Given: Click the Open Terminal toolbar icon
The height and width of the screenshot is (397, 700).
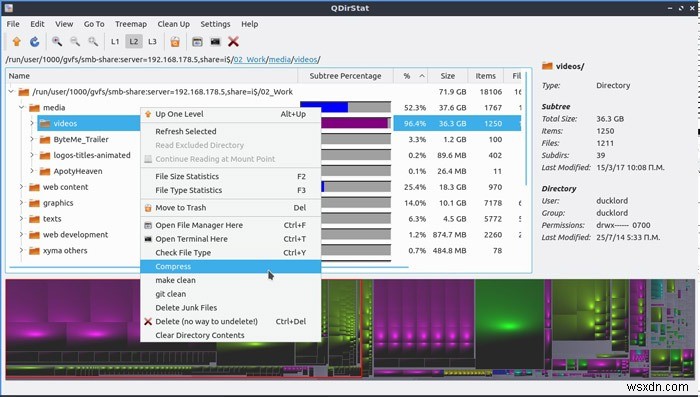Looking at the screenshot, I should click(x=215, y=42).
